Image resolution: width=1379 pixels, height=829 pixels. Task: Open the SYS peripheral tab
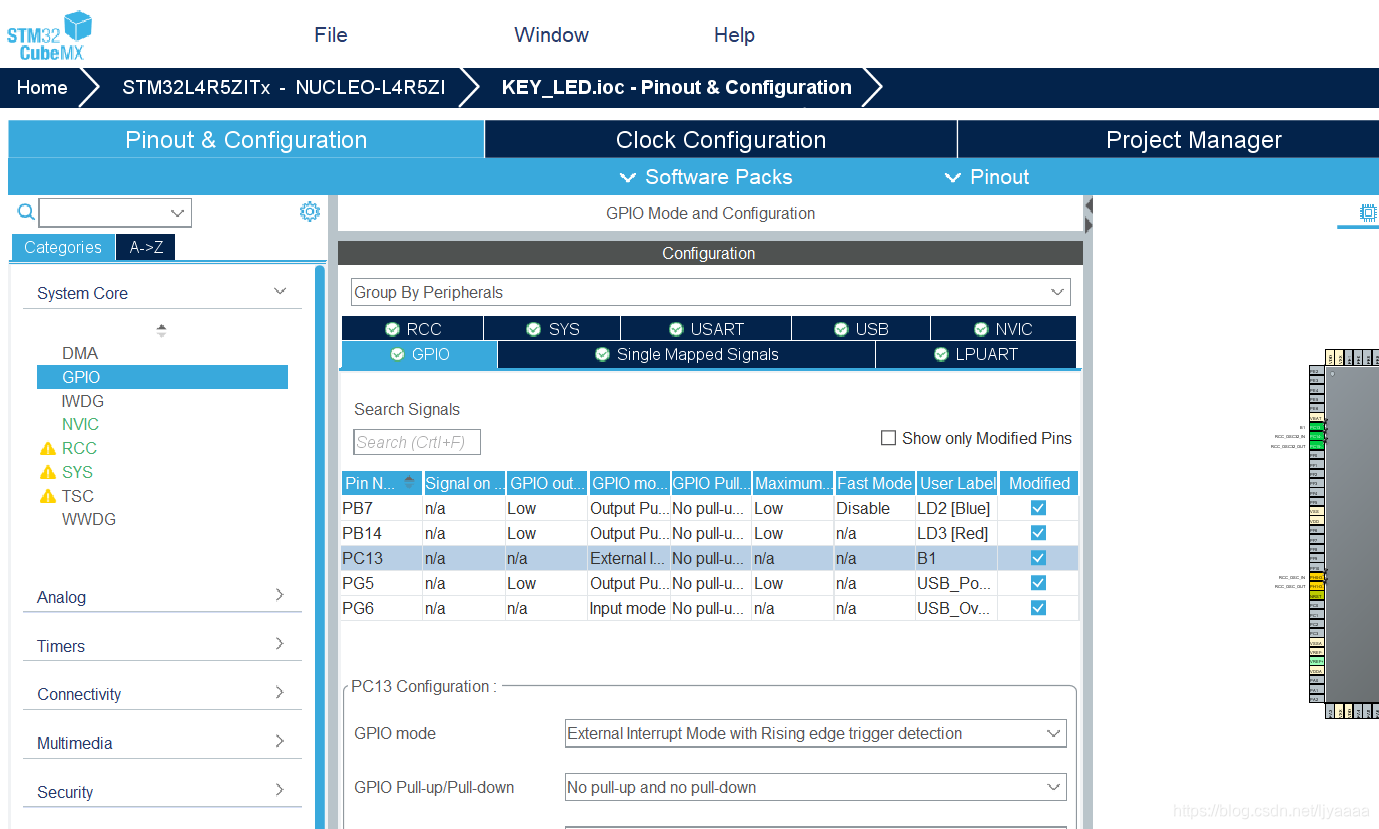point(552,329)
